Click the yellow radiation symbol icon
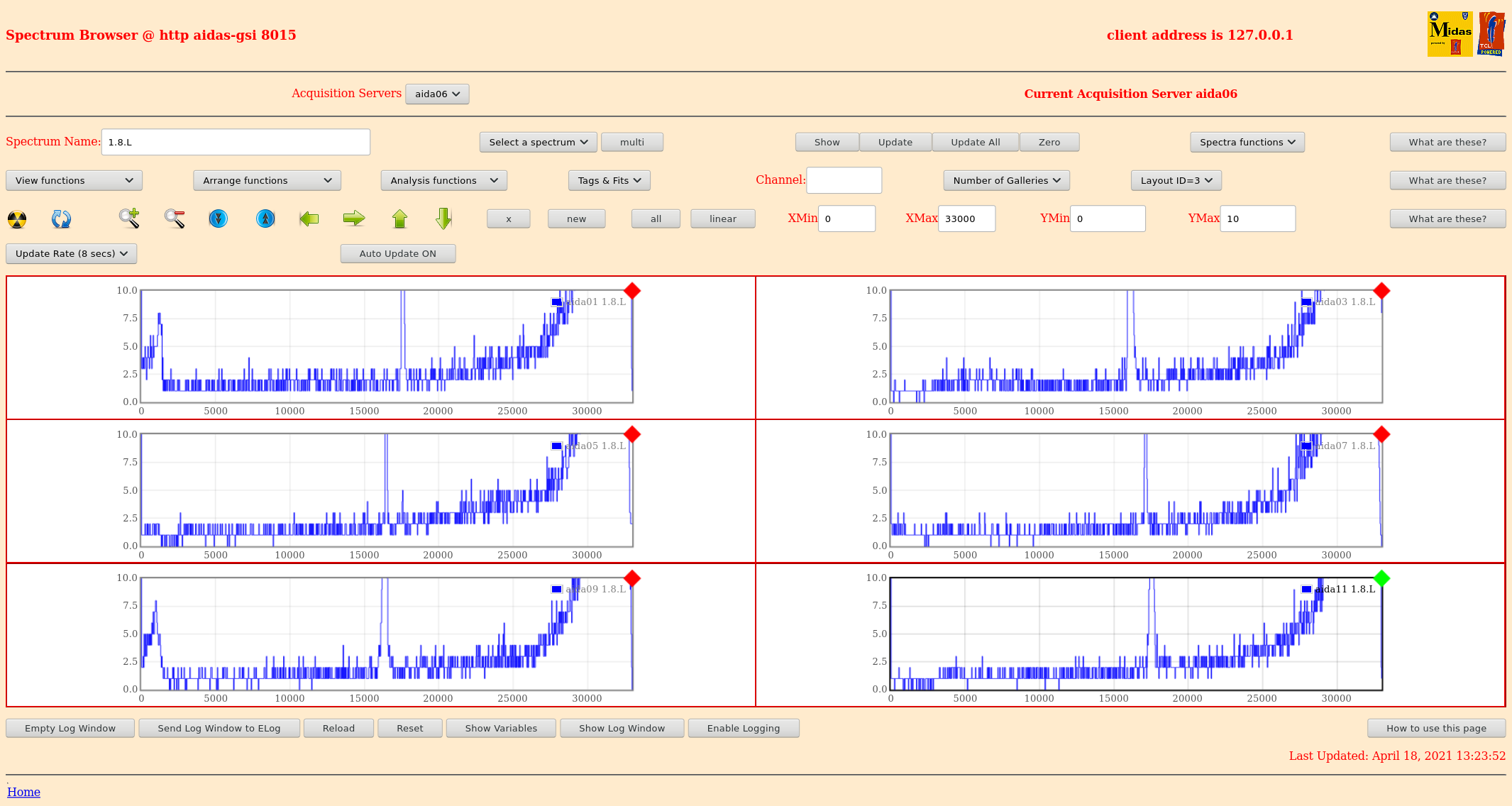Viewport: 1512px width, 806px height. coord(17,219)
